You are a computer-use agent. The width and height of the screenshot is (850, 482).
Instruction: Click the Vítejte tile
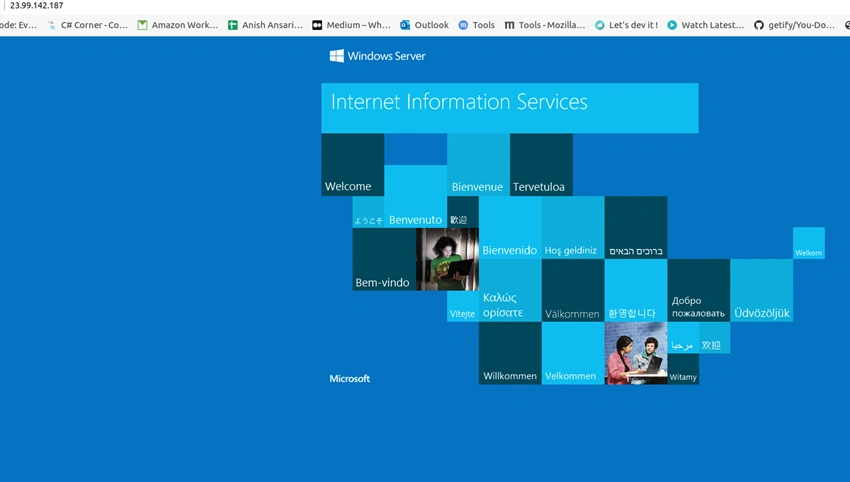tap(462, 306)
